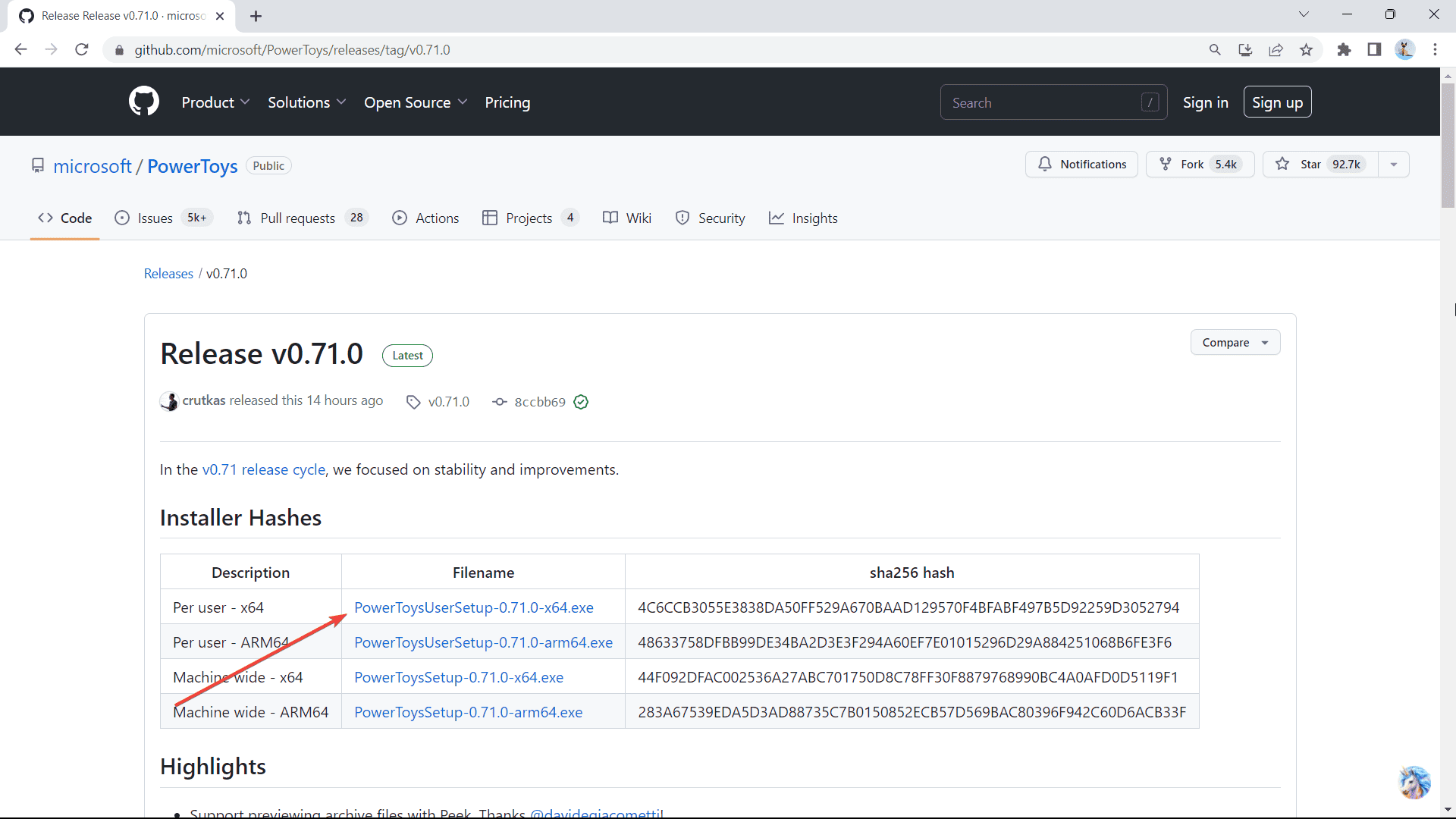Click the Notifications button

(1081, 165)
